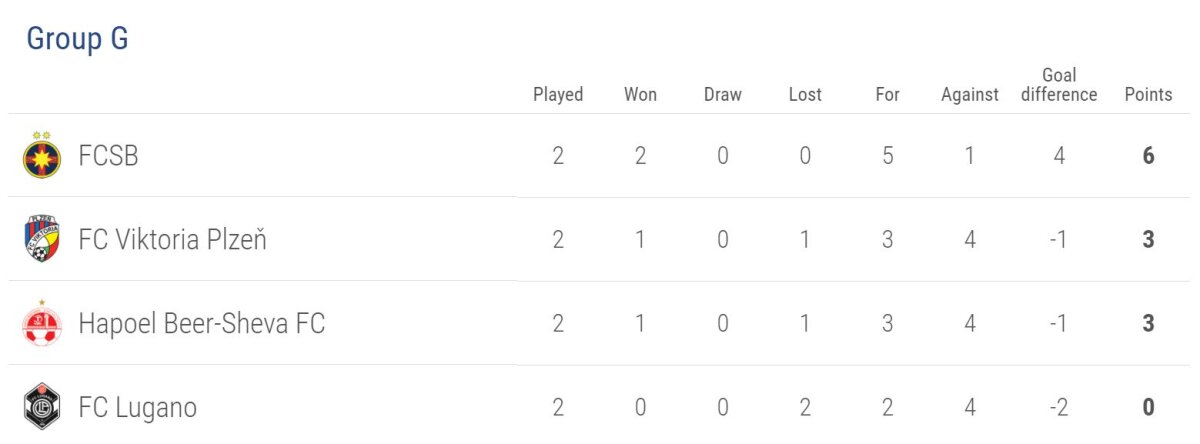Click the Played column header
Image resolution: width=1200 pixels, height=444 pixels.
(558, 94)
